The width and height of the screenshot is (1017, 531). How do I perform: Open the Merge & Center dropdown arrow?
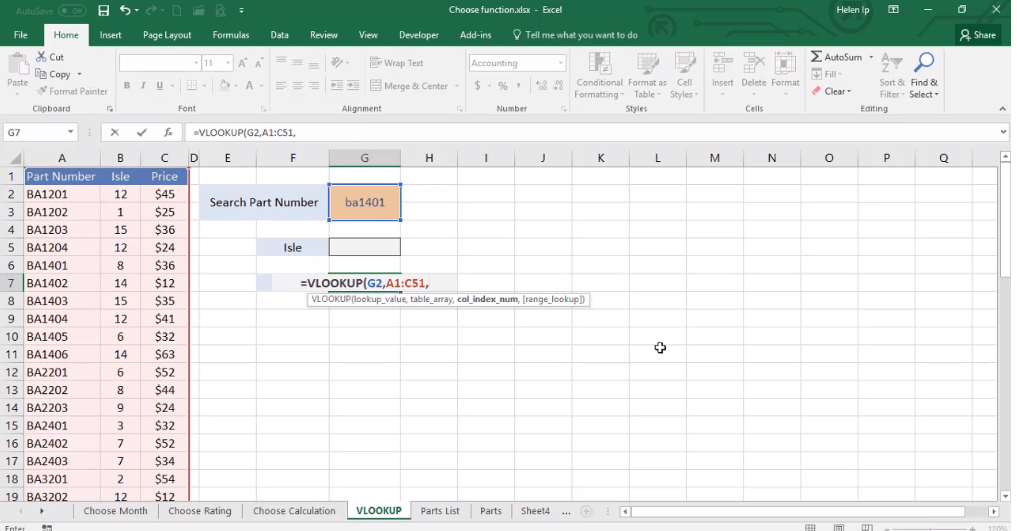(x=457, y=86)
